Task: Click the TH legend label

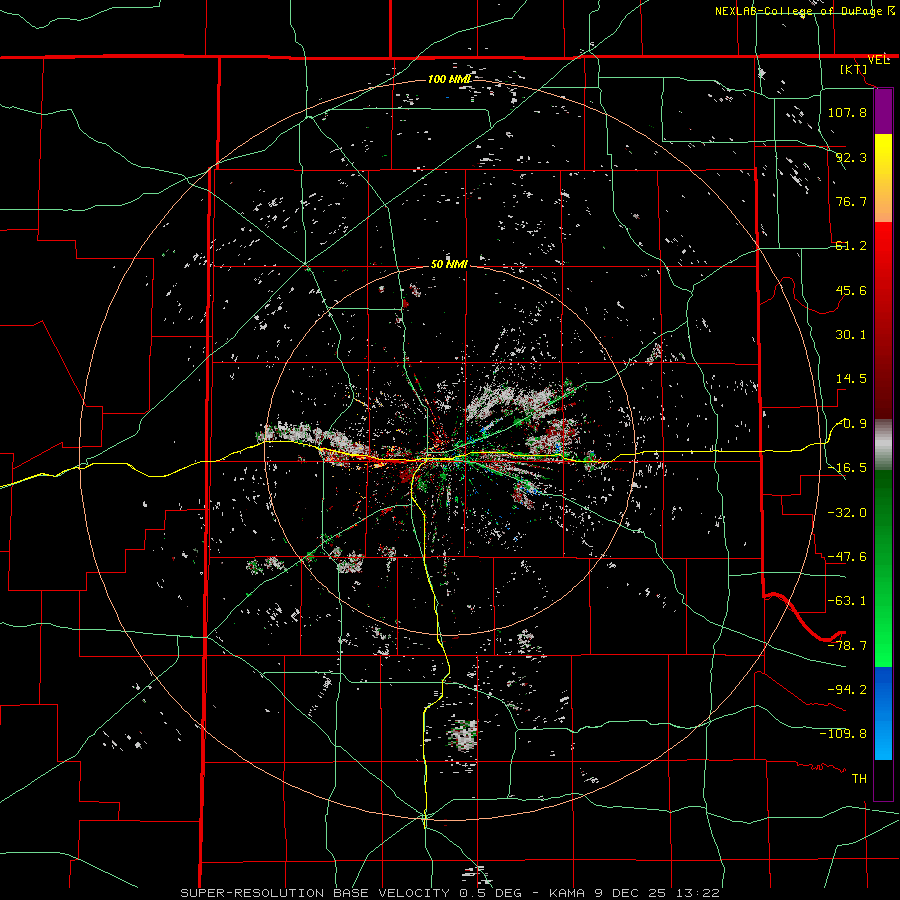Action: tap(859, 778)
